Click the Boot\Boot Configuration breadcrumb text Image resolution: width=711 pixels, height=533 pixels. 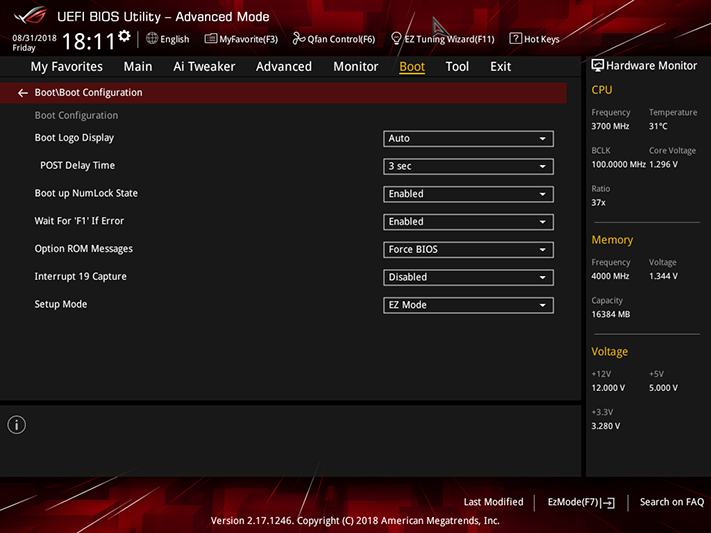click(x=88, y=93)
